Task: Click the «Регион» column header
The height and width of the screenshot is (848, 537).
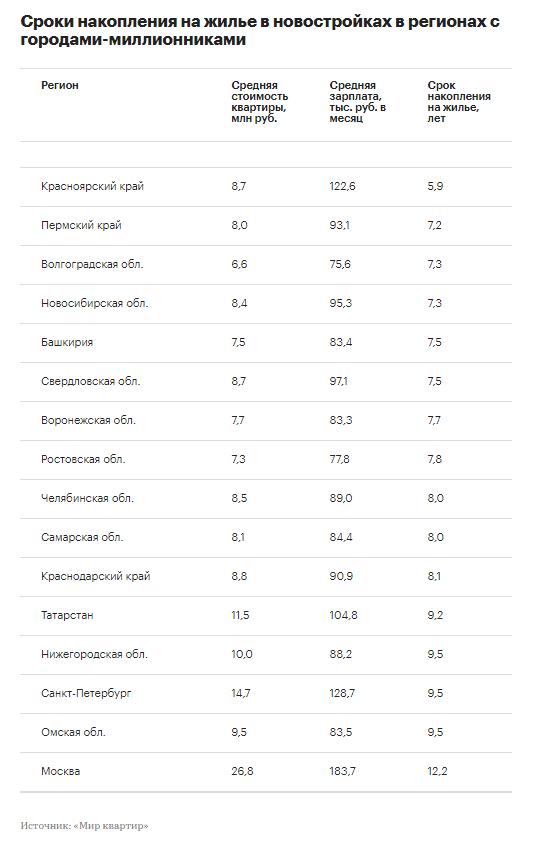Action: 59,85
